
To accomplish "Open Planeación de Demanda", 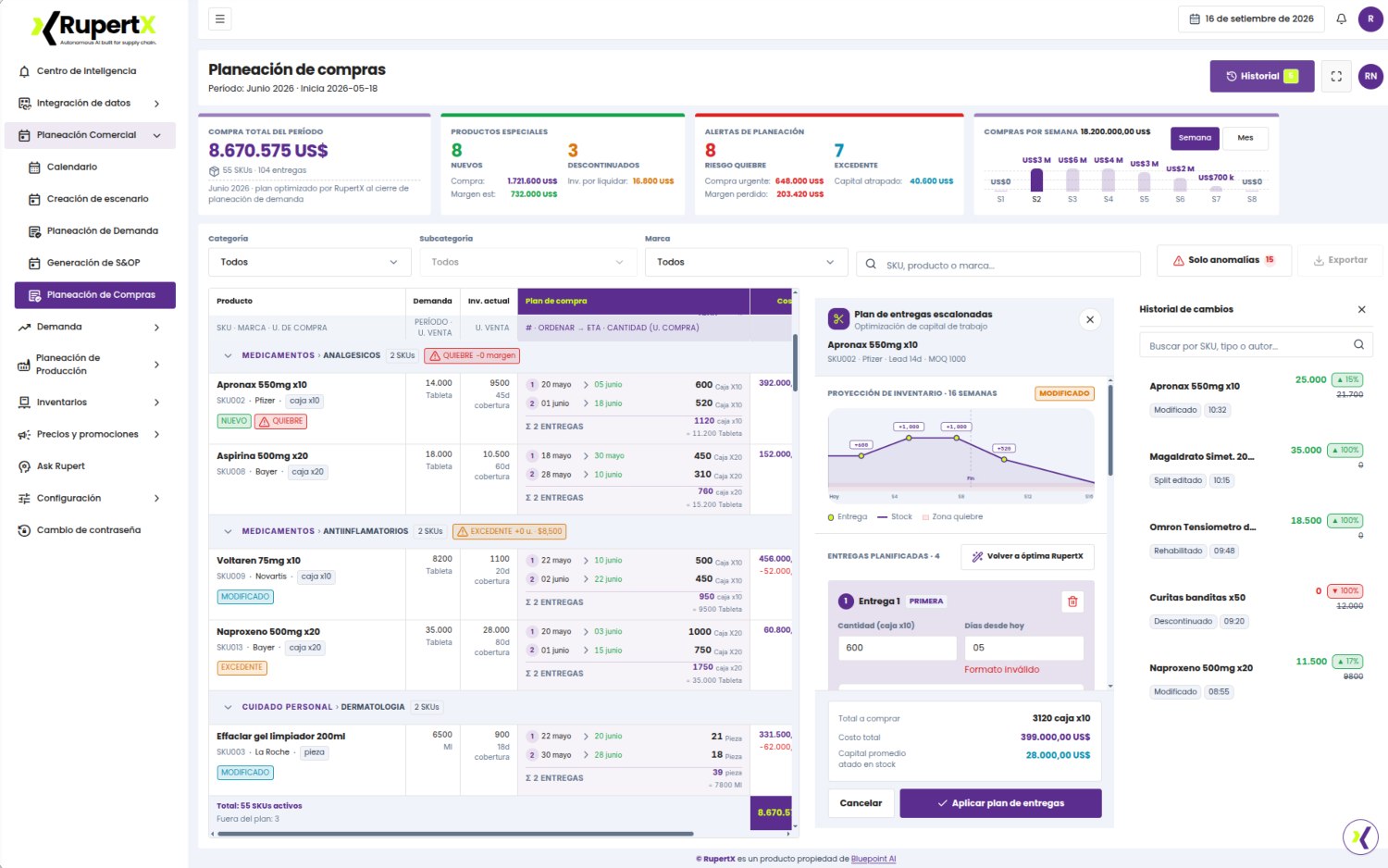I will [95, 231].
